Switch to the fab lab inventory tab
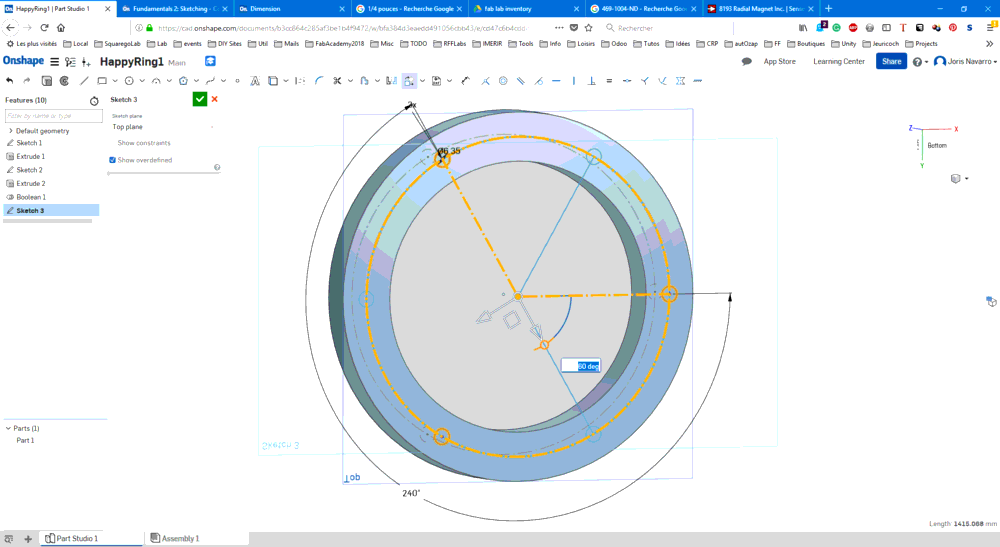The width and height of the screenshot is (1000, 547). 526,9
